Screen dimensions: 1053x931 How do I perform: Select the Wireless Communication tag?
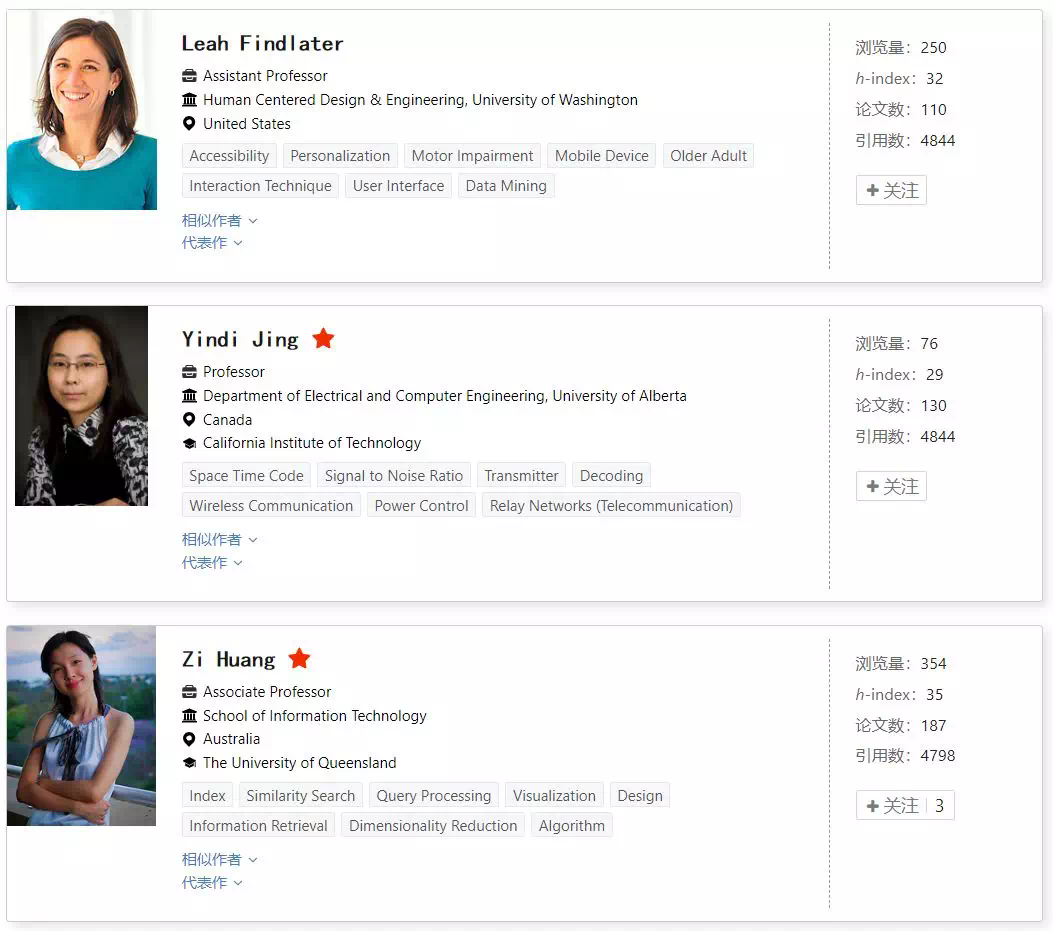271,505
